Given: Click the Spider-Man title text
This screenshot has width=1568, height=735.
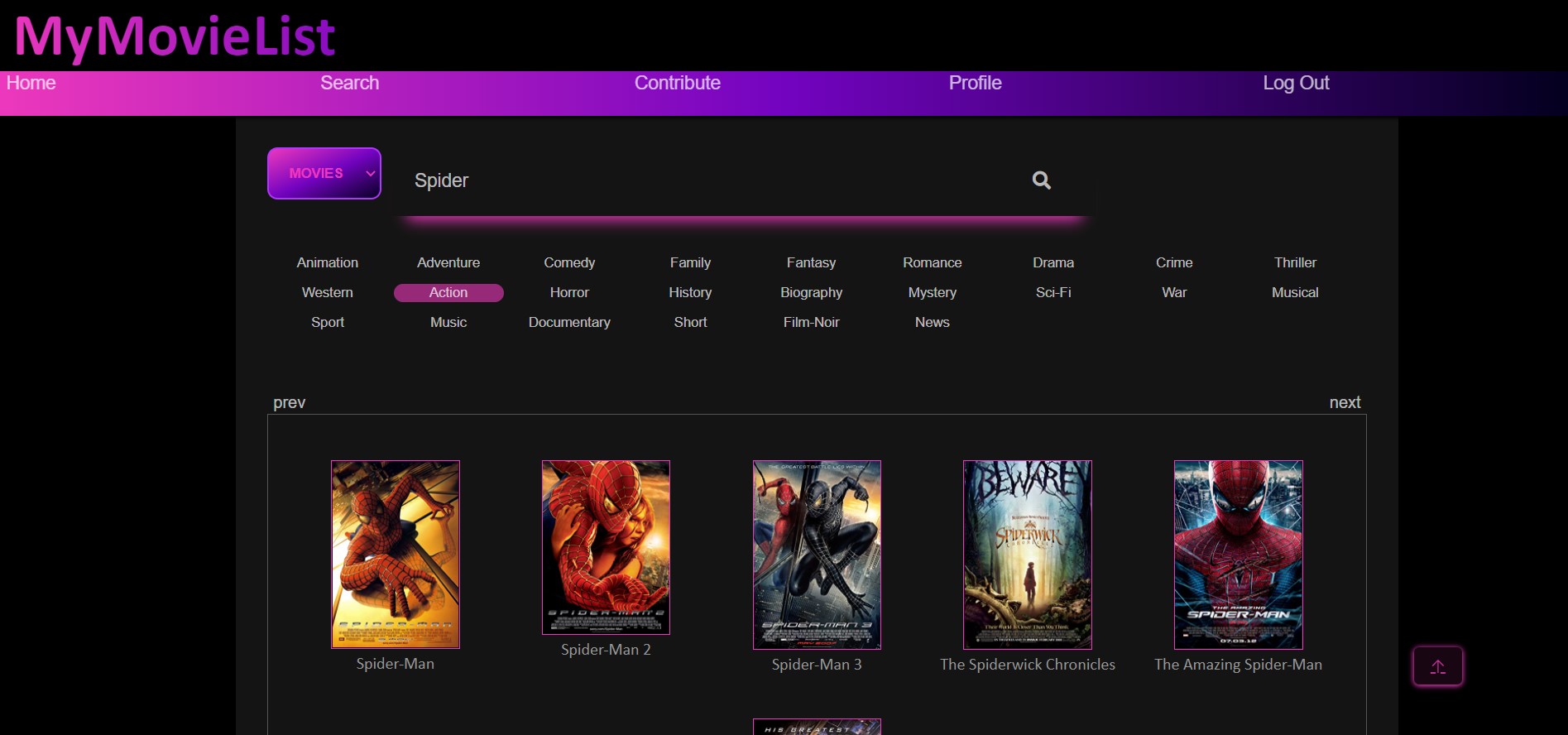Looking at the screenshot, I should click(396, 664).
